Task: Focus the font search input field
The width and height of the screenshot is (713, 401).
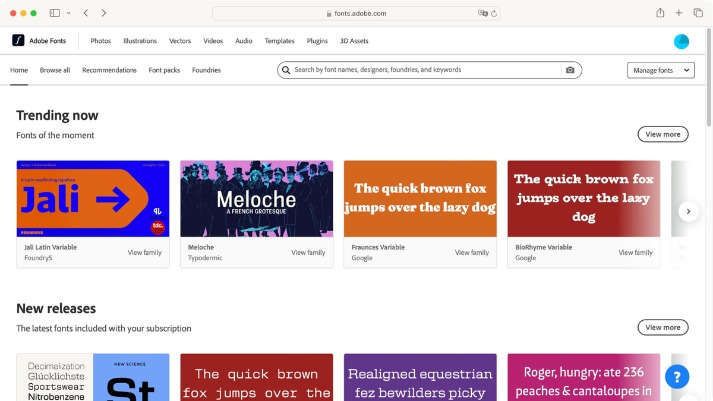Action: point(427,70)
